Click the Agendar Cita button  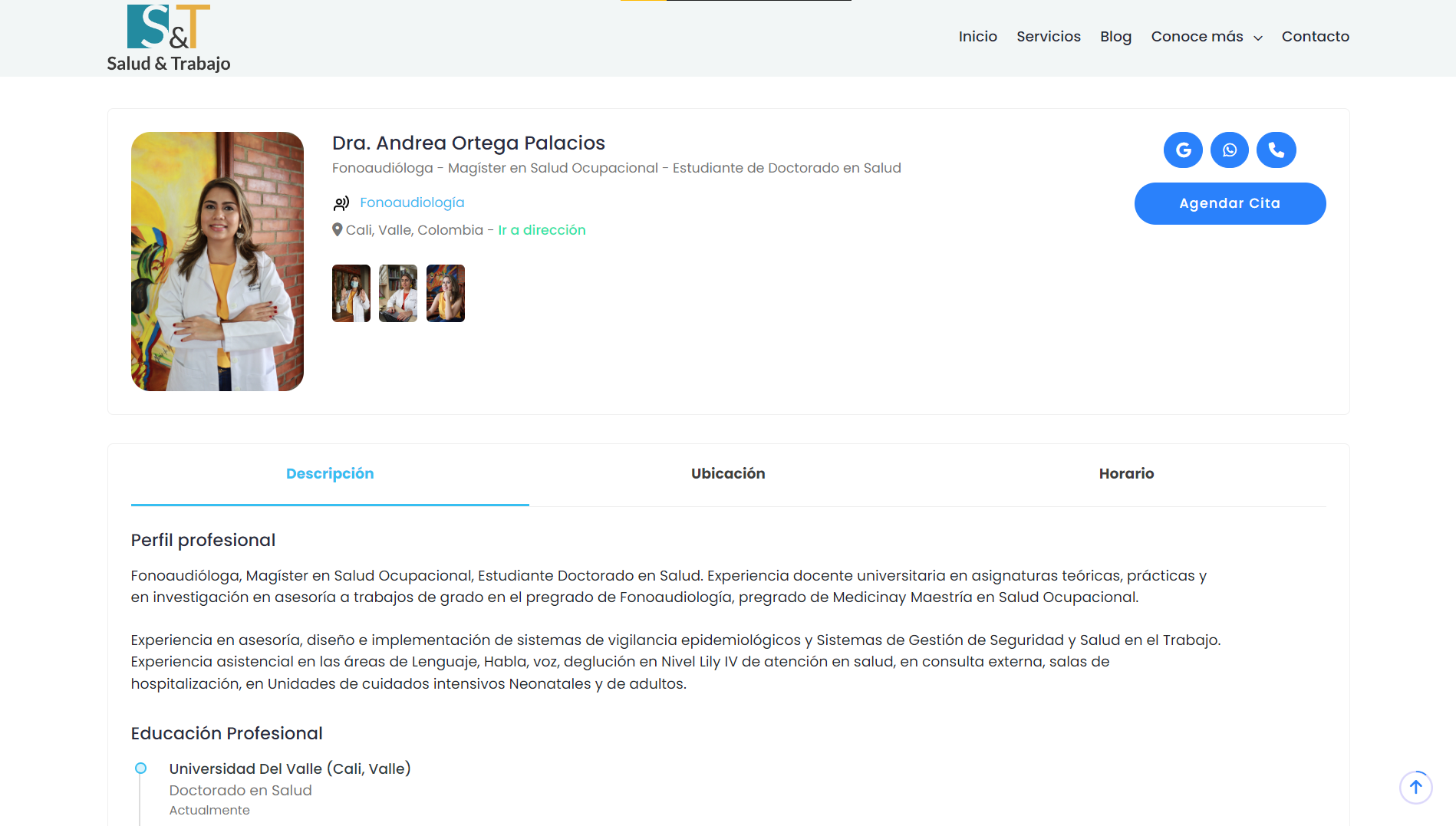point(1230,203)
